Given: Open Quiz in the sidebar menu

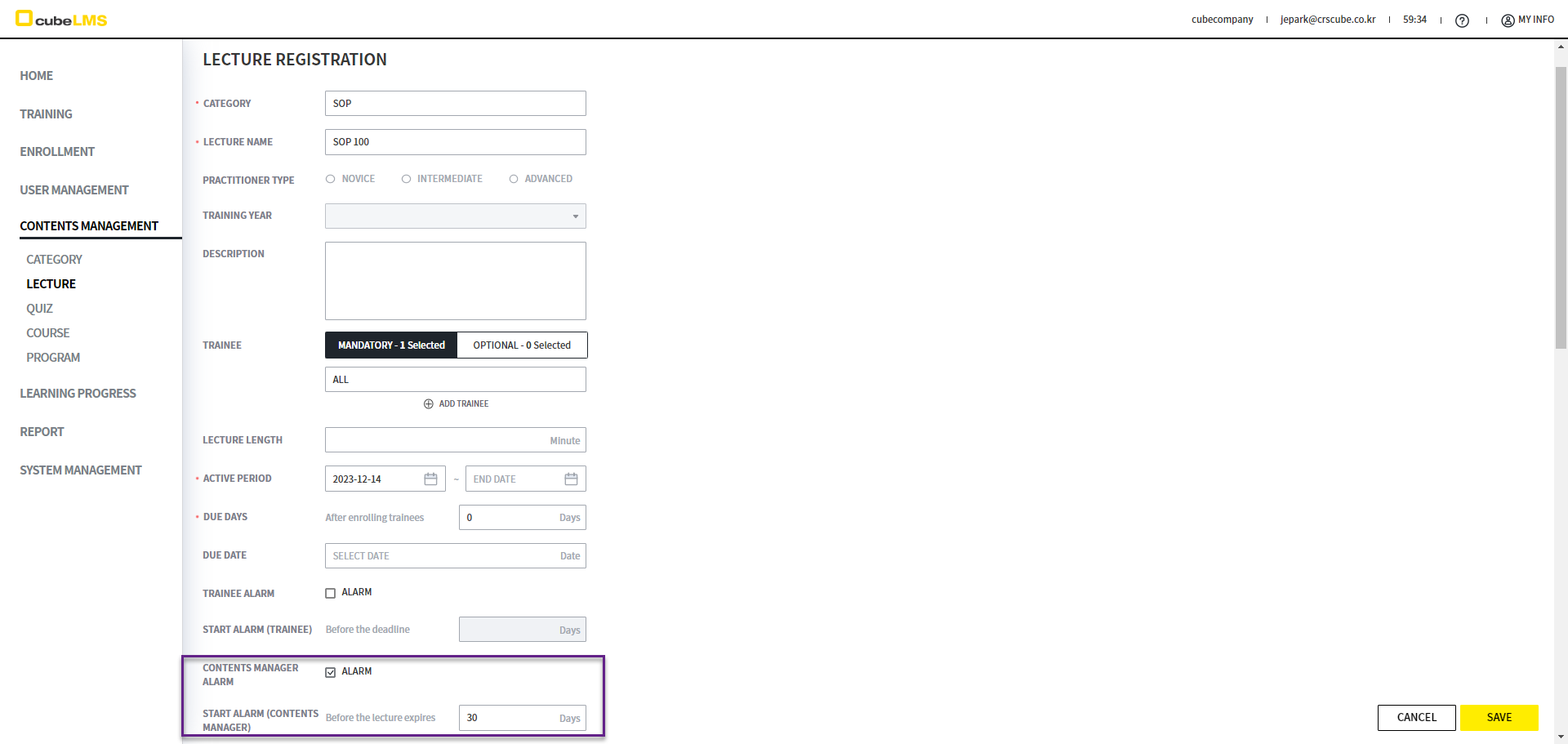Looking at the screenshot, I should [x=39, y=309].
